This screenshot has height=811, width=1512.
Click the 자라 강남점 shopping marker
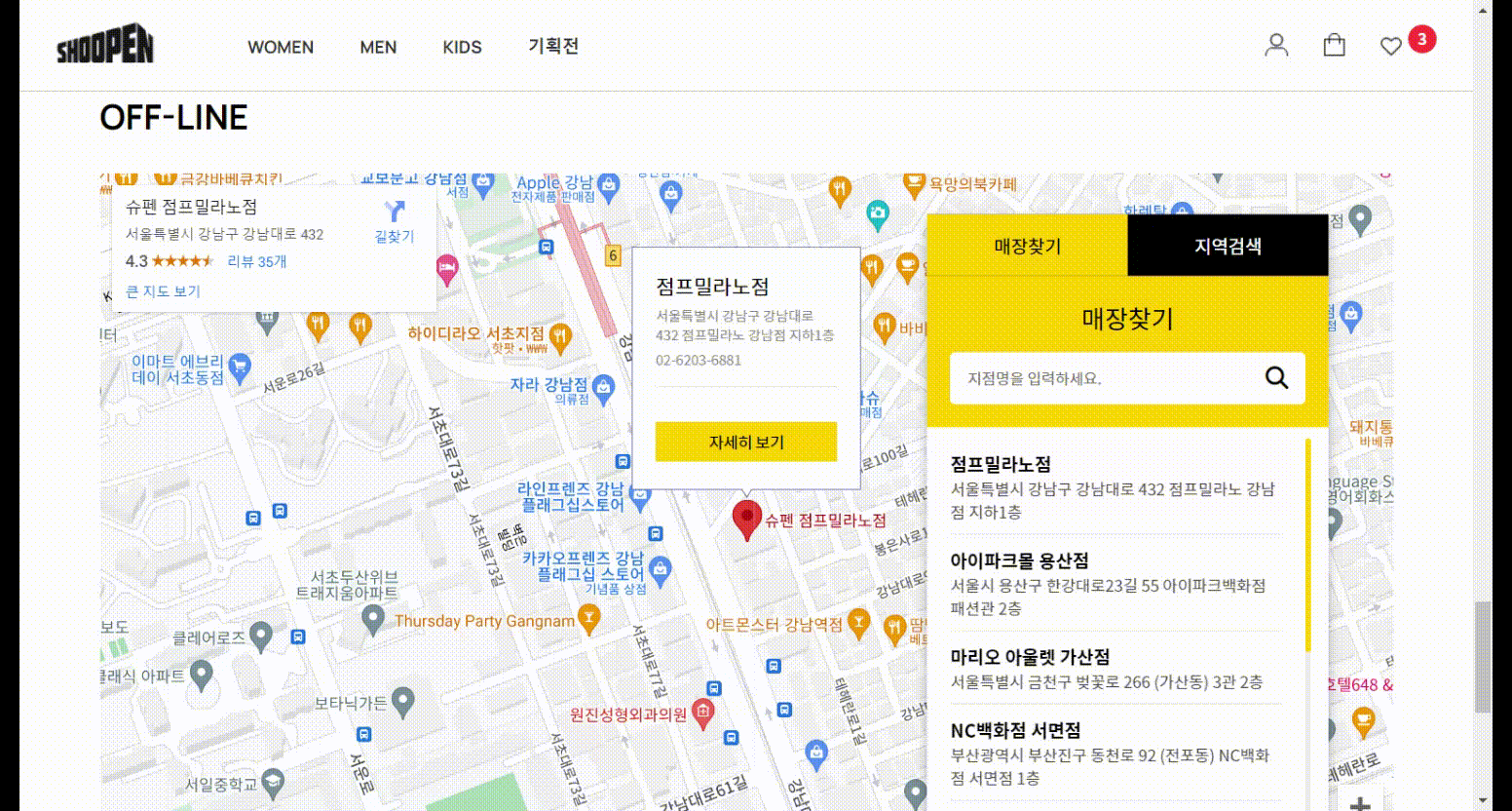pyautogui.click(x=603, y=388)
